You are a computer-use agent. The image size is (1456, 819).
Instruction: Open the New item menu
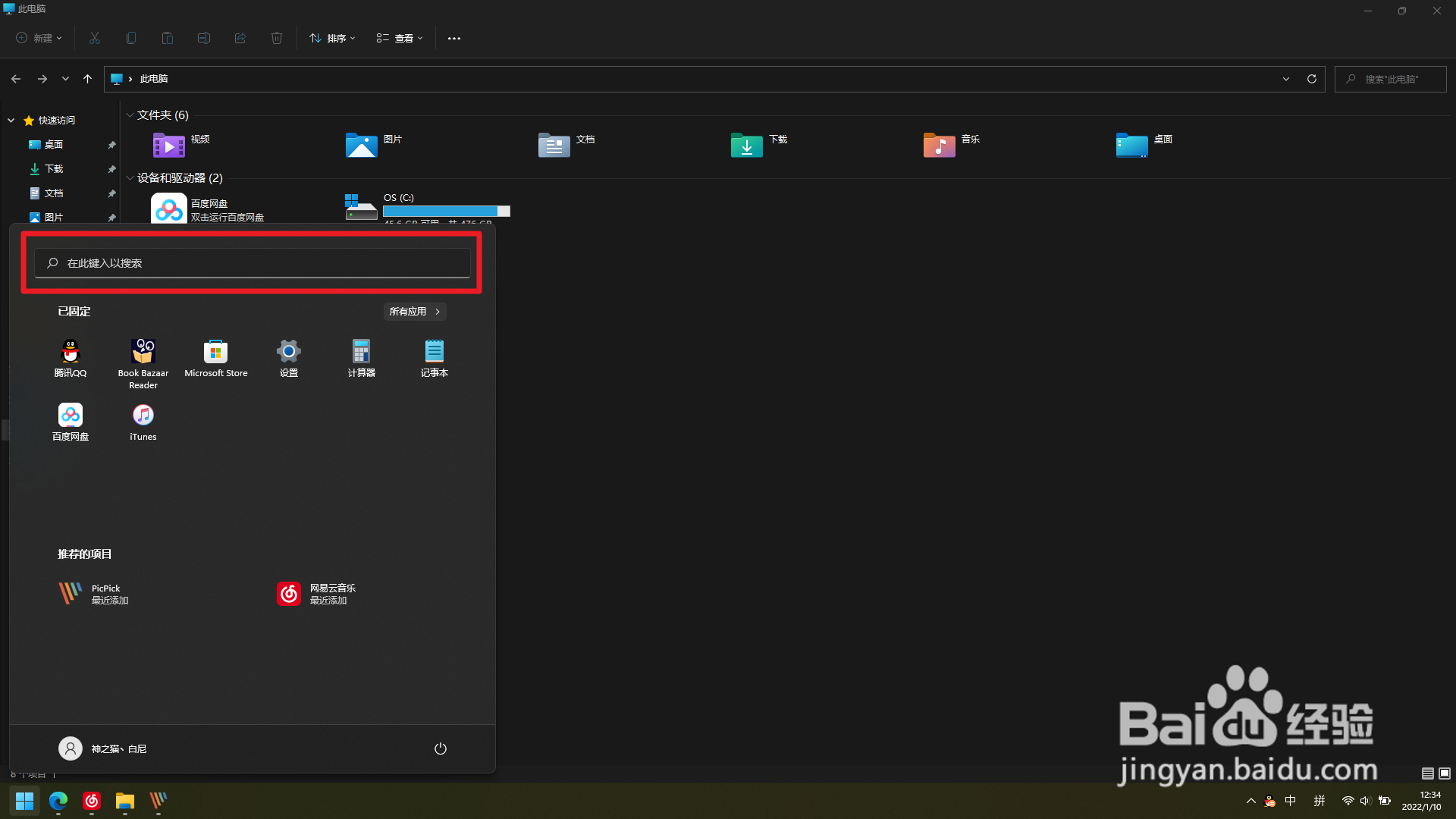39,38
